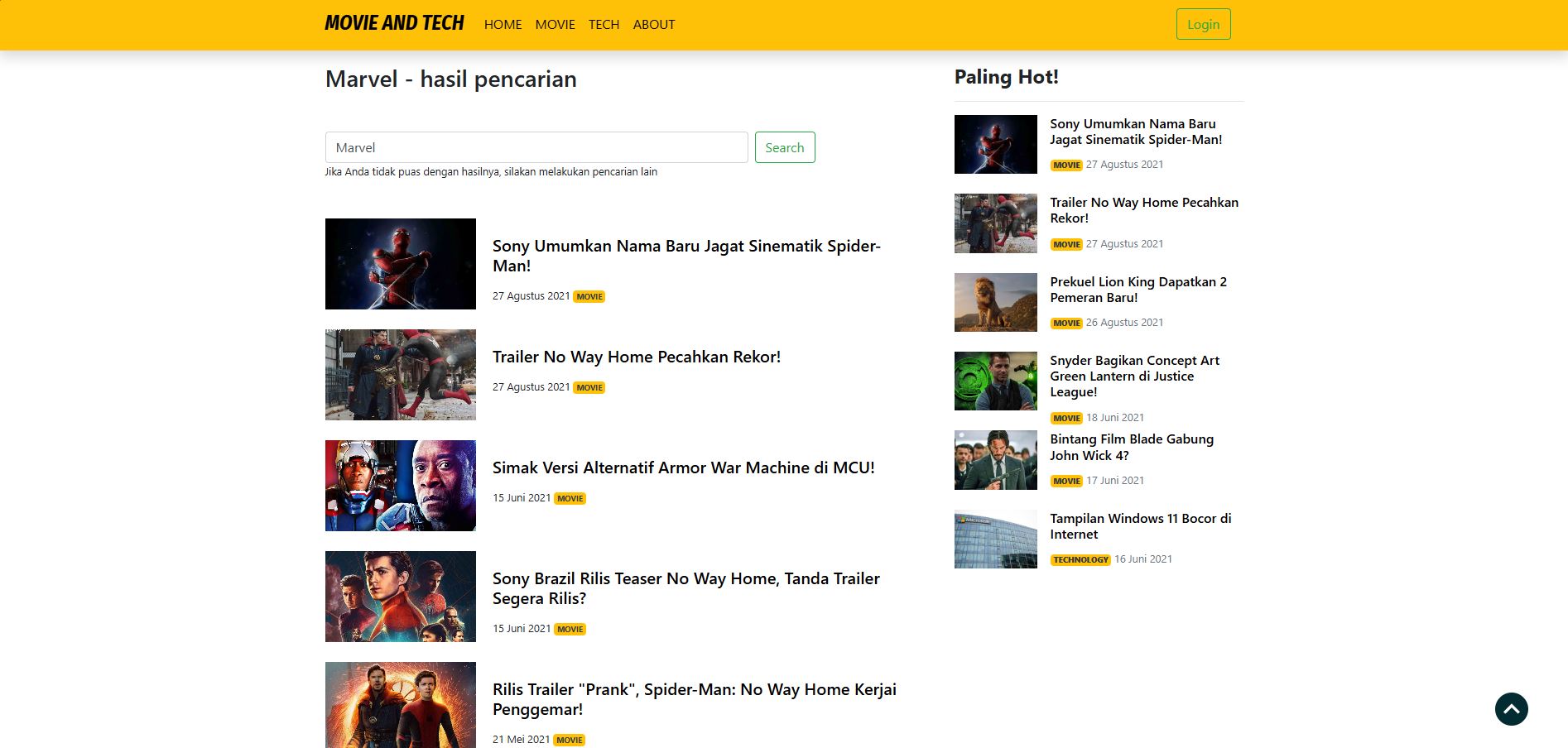Click Green Lantern thumbnail in sidebar

[996, 381]
